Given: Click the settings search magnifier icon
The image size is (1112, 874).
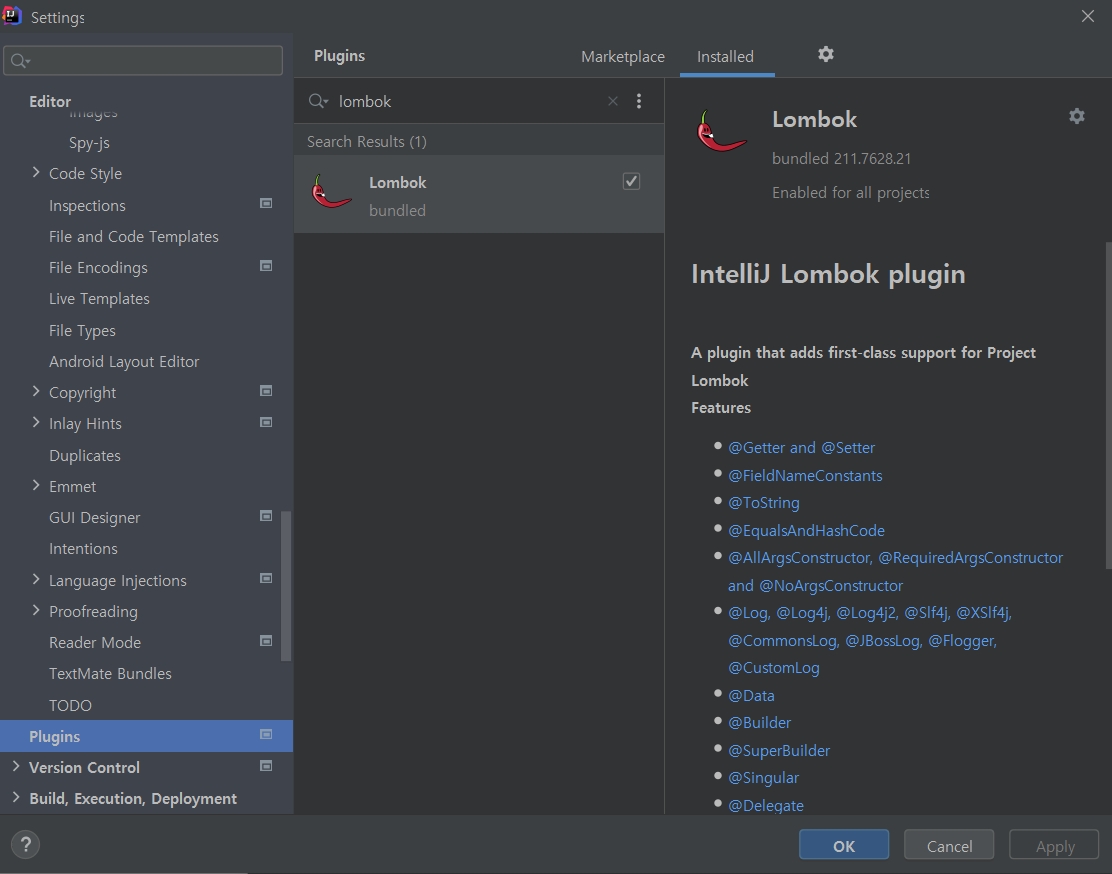Looking at the screenshot, I should (21, 61).
